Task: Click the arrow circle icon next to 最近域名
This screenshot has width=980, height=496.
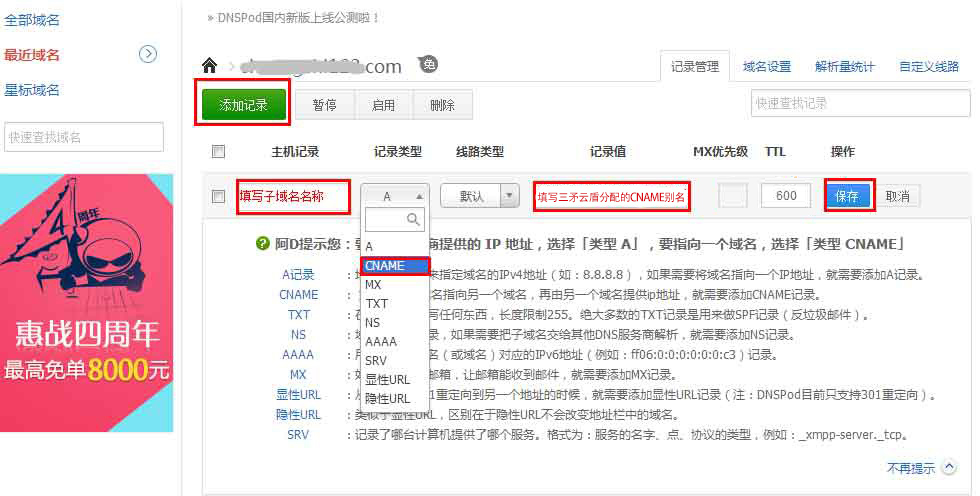Action: (x=148, y=54)
